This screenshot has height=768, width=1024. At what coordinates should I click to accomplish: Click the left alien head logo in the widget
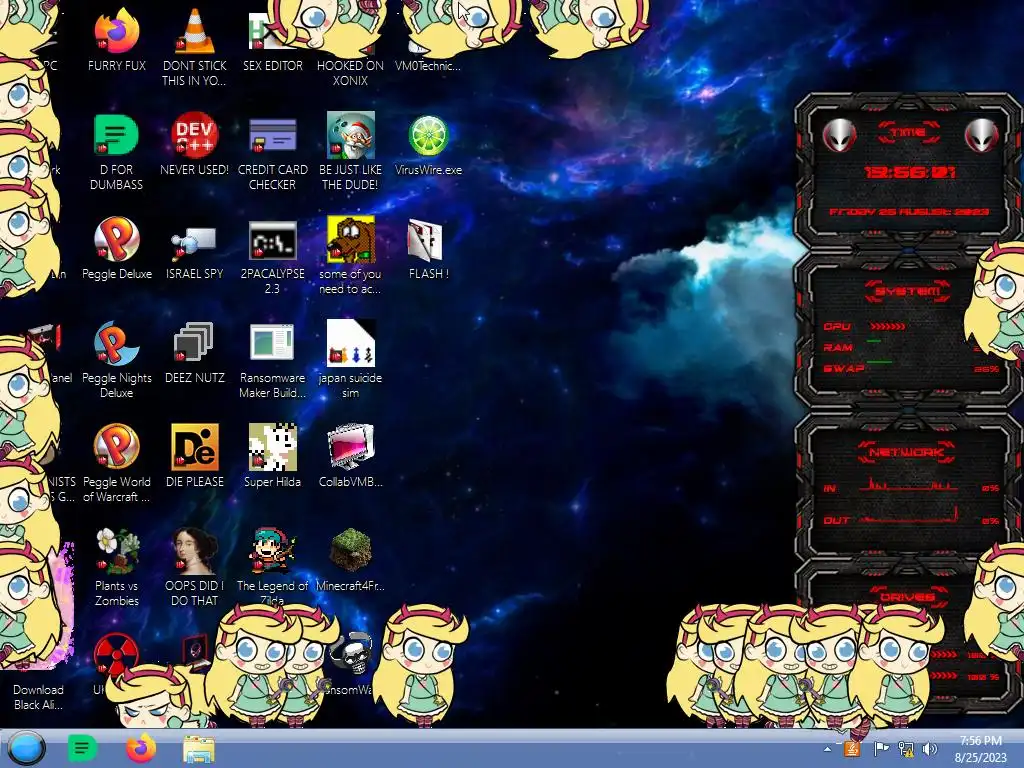click(839, 136)
